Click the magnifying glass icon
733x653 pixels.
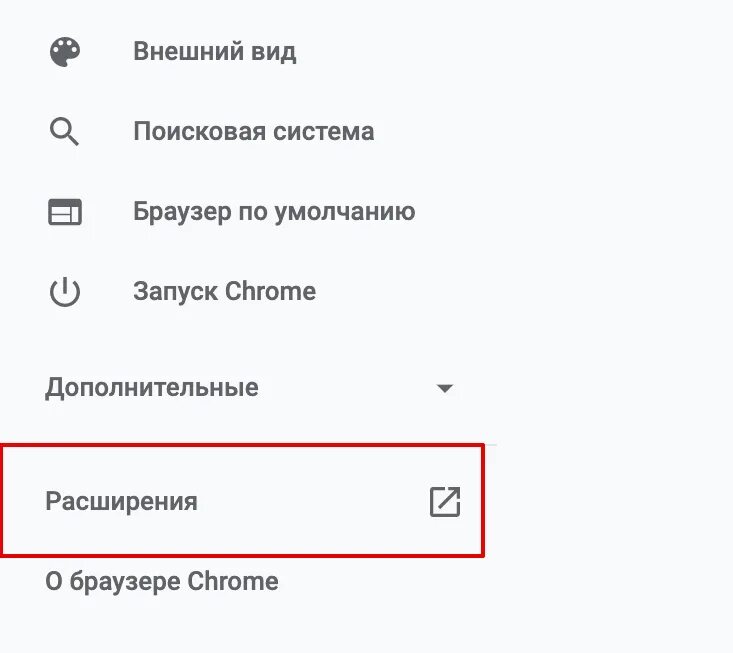pos(64,131)
